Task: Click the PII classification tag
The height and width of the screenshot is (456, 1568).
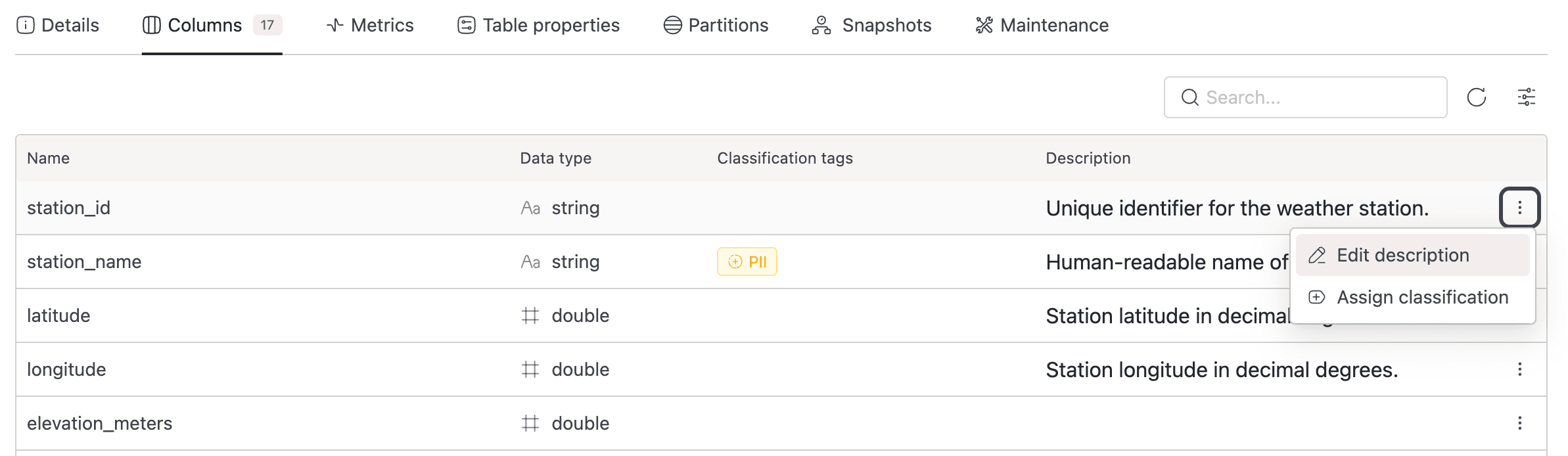Action: click(747, 262)
